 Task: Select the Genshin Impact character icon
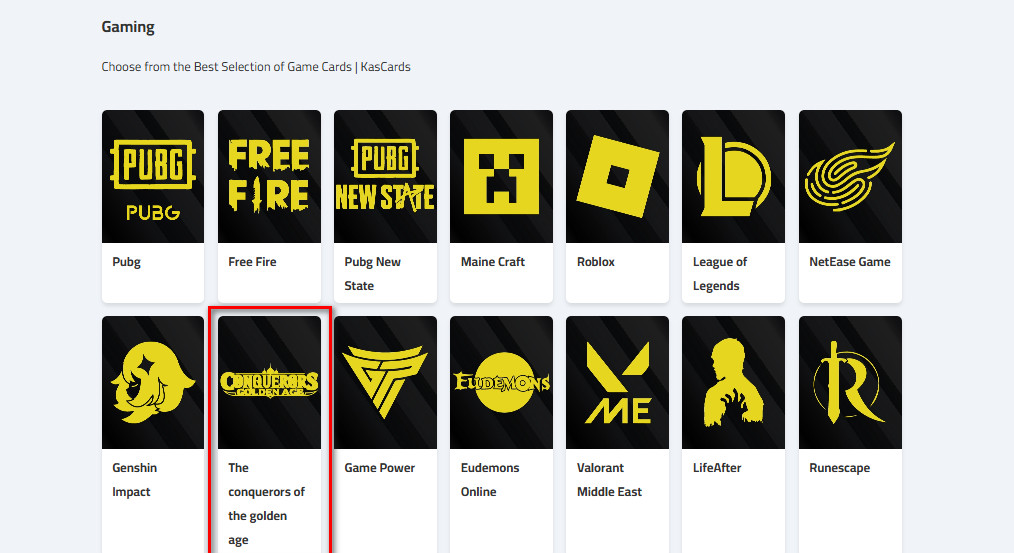tap(153, 382)
